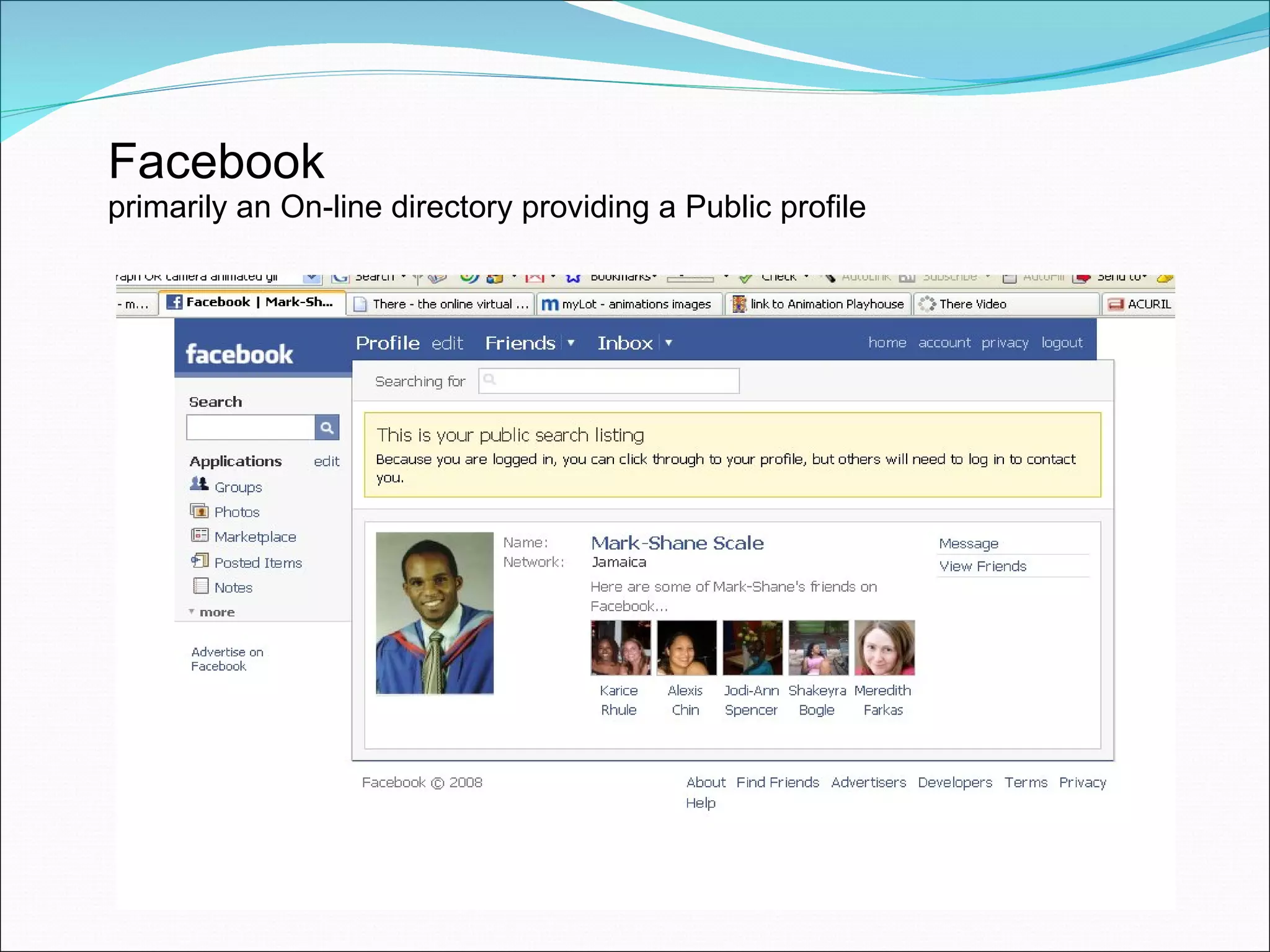This screenshot has width=1270, height=952.
Task: Click edit next to Profile
Action: tap(447, 343)
